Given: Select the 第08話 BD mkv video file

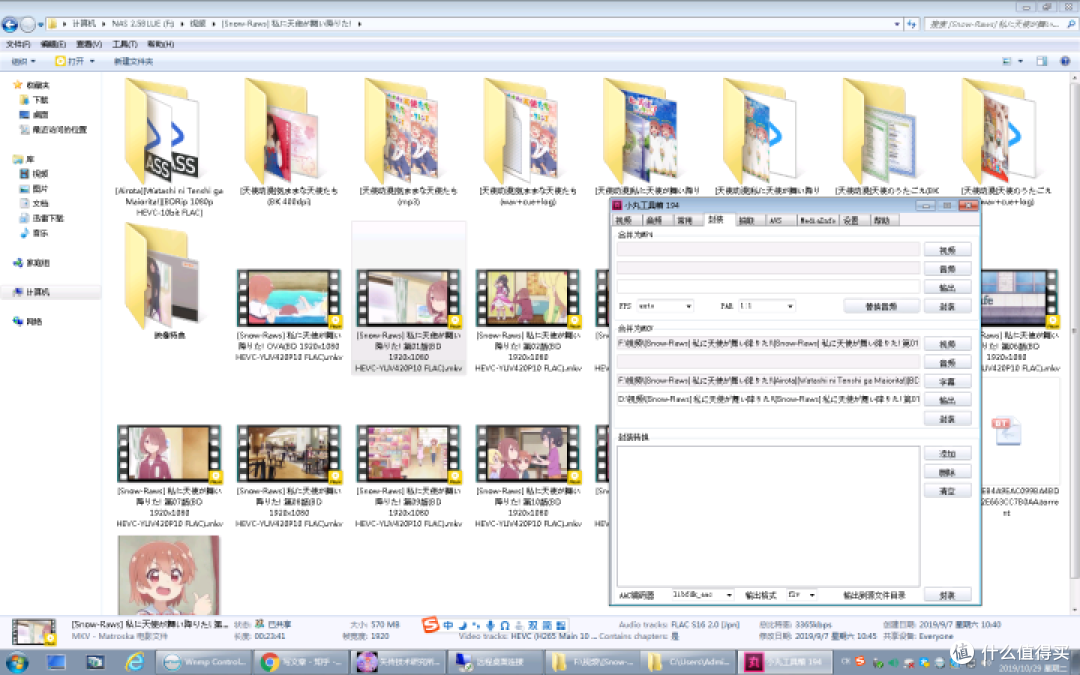Looking at the screenshot, I should coord(289,476).
